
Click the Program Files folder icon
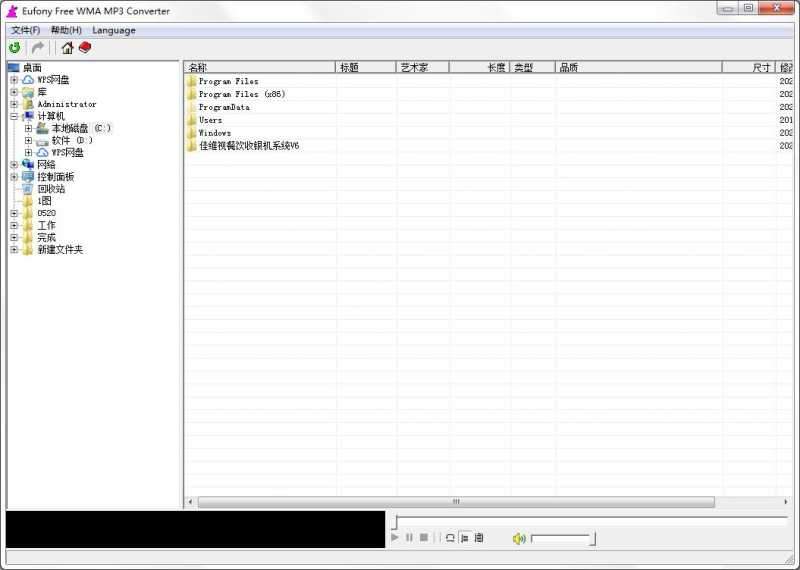(x=192, y=81)
